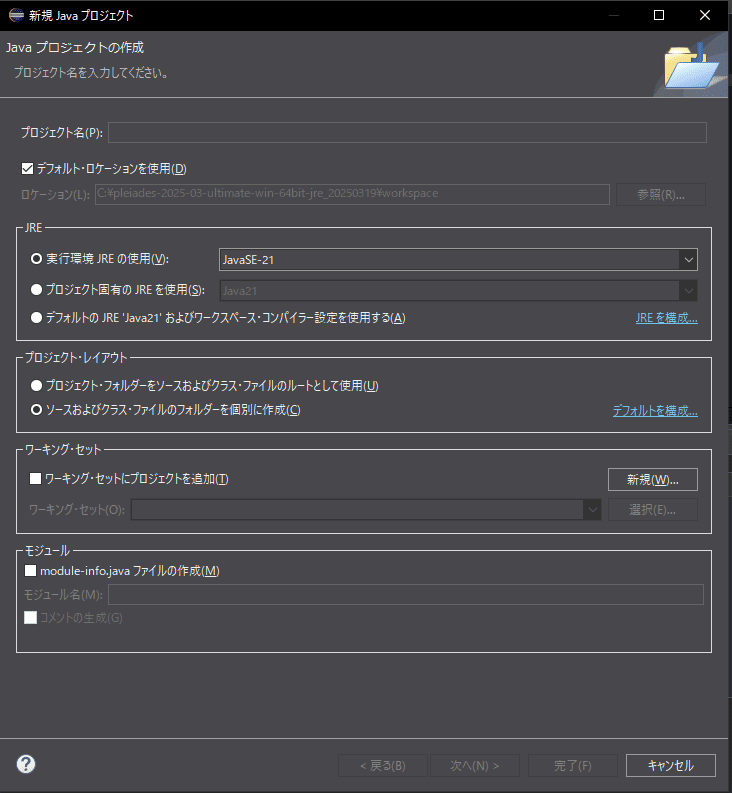Image resolution: width=732 pixels, height=793 pixels.
Task: Click the Eclipse icon in title bar
Action: pyautogui.click(x=15, y=15)
